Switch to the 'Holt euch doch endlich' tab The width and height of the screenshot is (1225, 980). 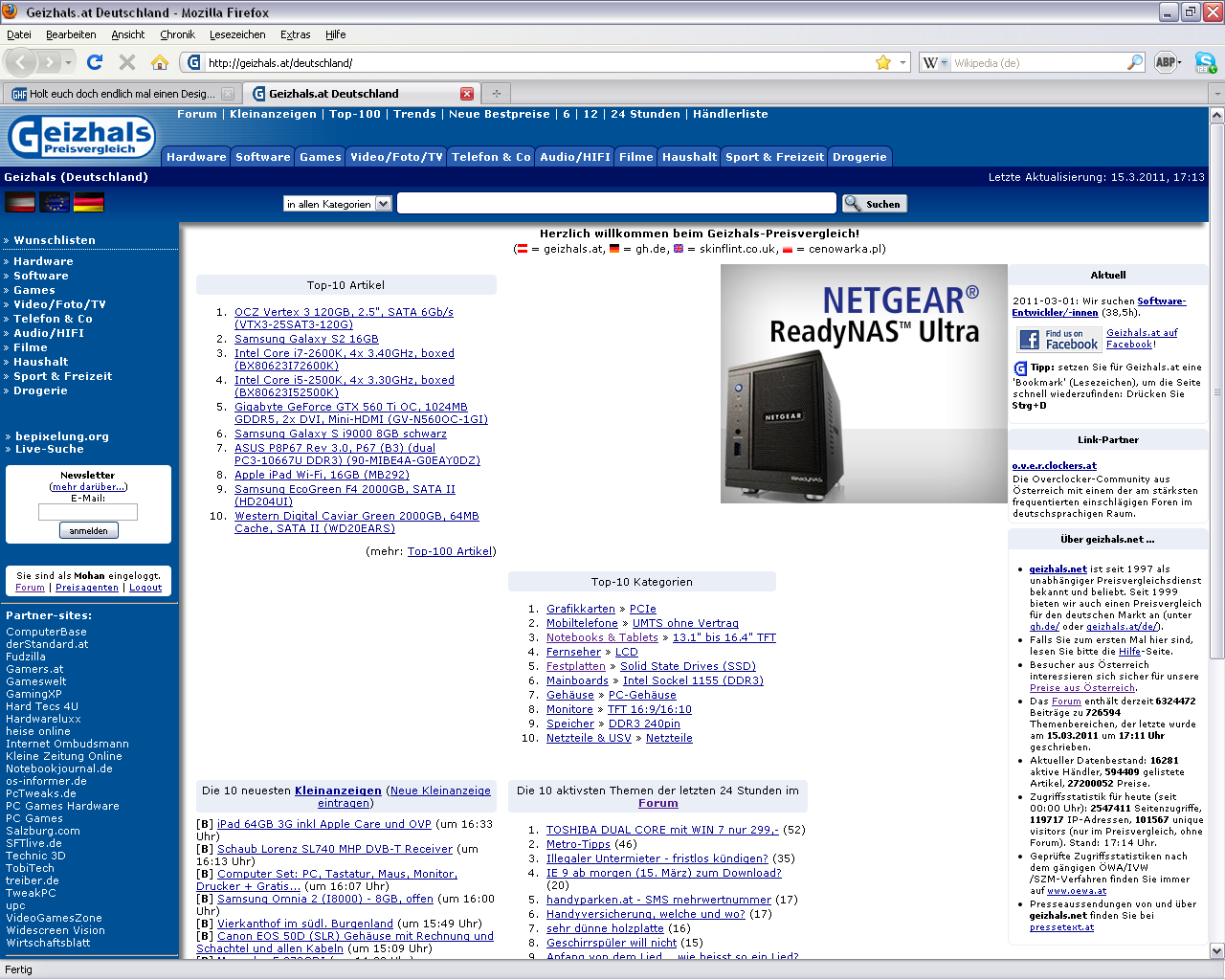[122, 94]
